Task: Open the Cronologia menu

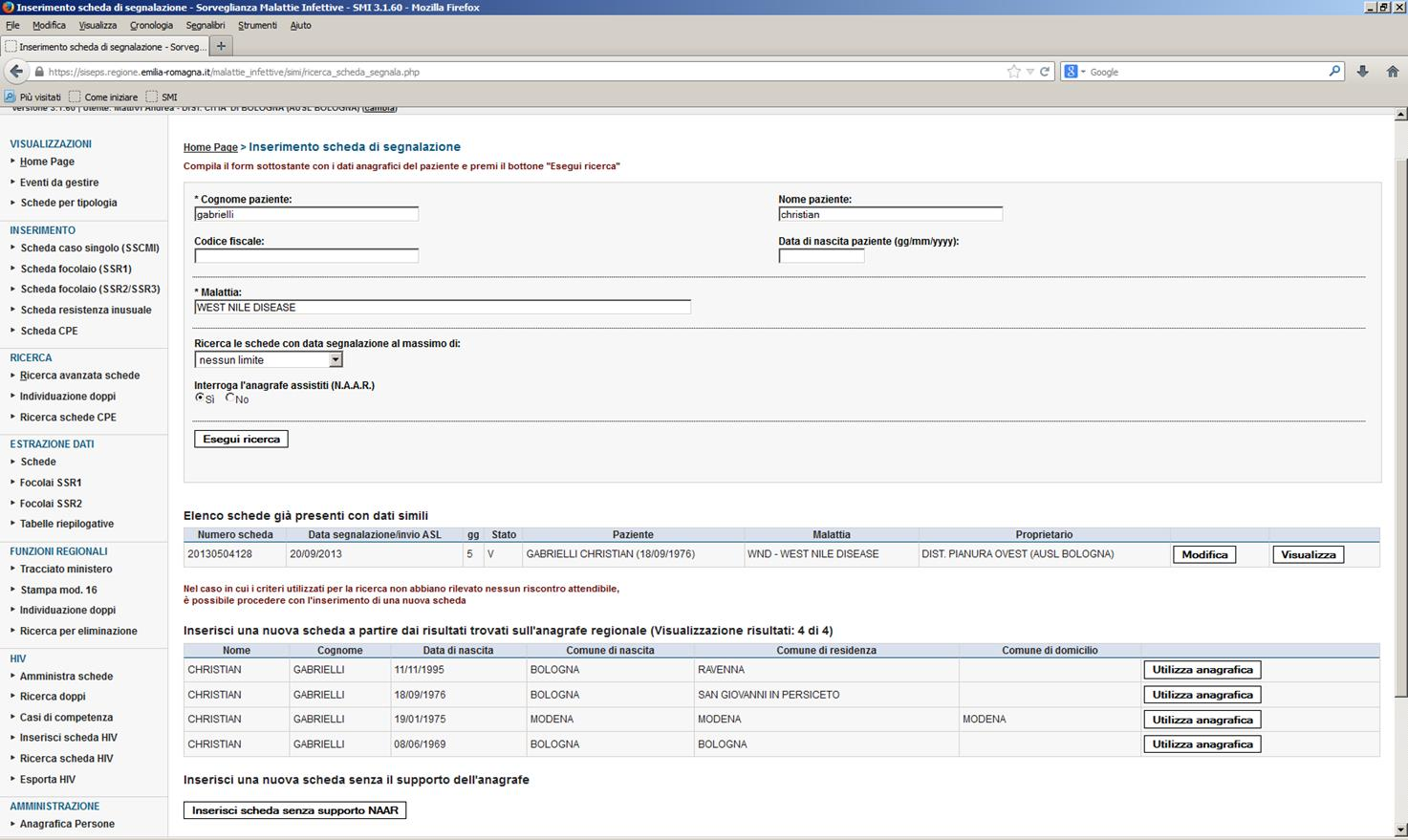Action: coord(151,25)
